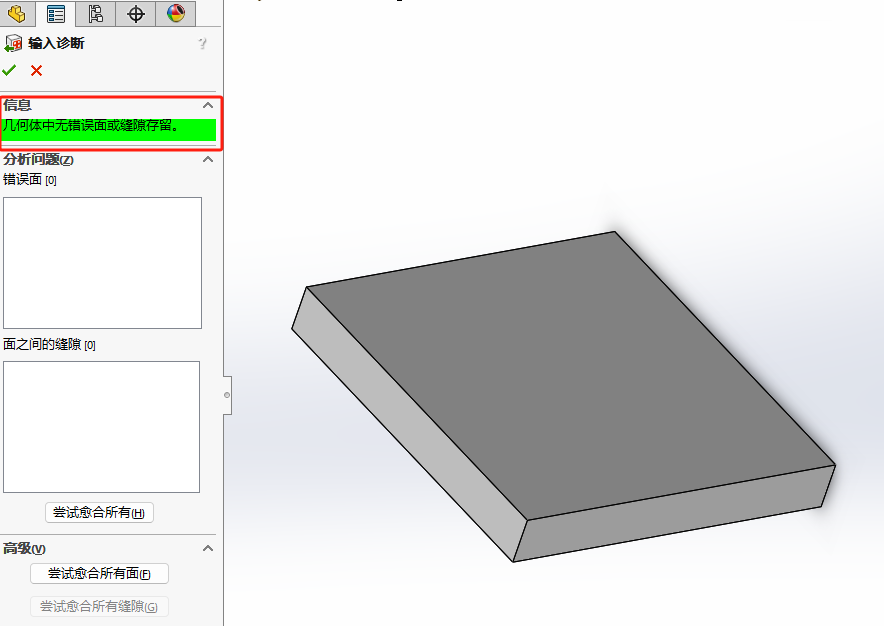Click the 输入诊断 panel title
Viewport: 884px width, 626px height.
pos(56,43)
